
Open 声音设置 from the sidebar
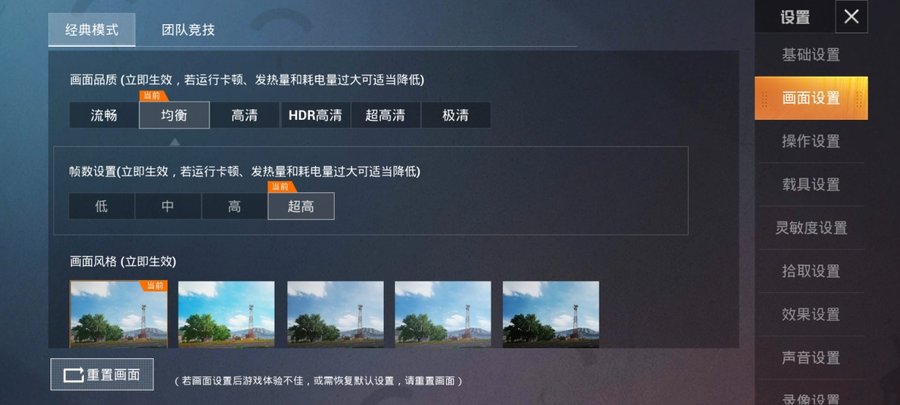click(810, 357)
